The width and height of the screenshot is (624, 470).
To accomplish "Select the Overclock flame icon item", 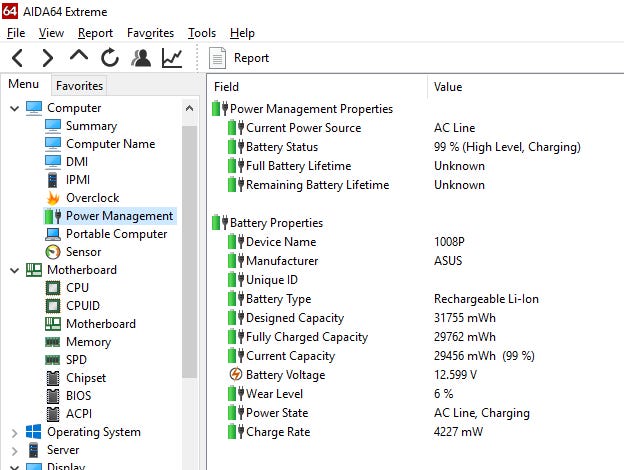I will [53, 198].
